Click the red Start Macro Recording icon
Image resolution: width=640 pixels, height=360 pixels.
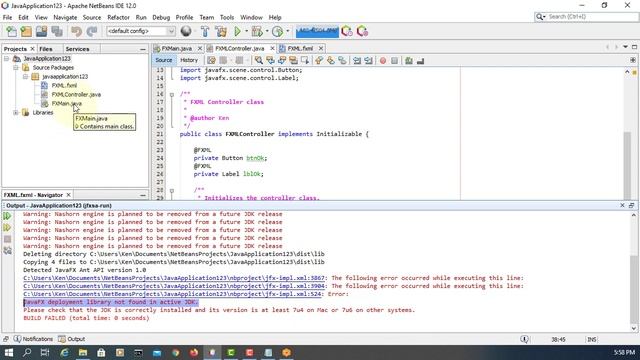[383, 60]
